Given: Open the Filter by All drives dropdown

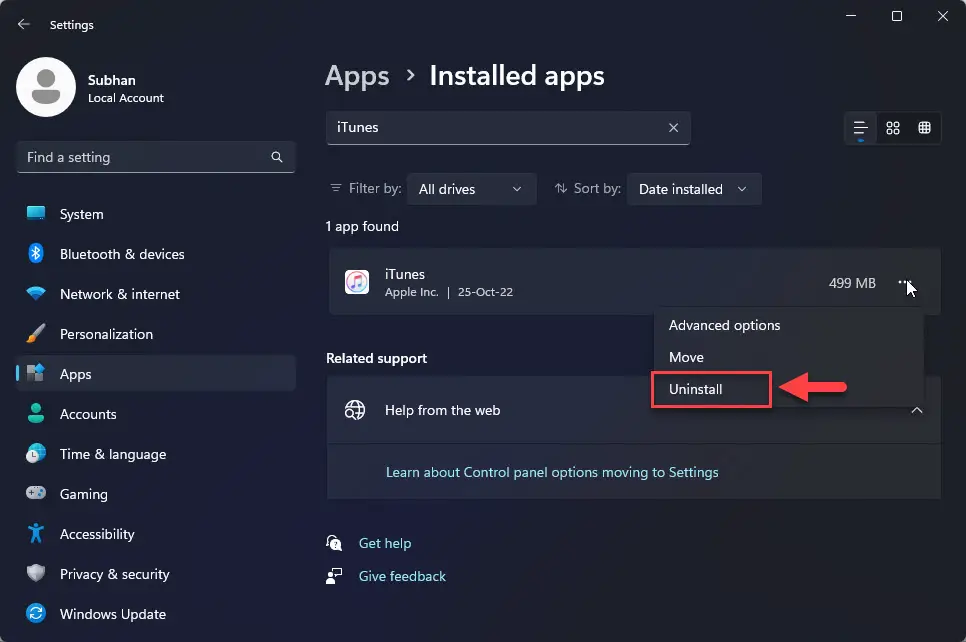Looking at the screenshot, I should point(471,189).
